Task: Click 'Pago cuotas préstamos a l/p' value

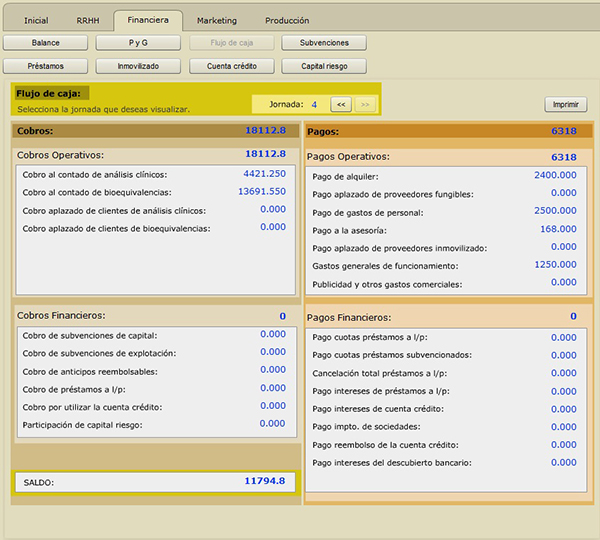Action: (564, 338)
